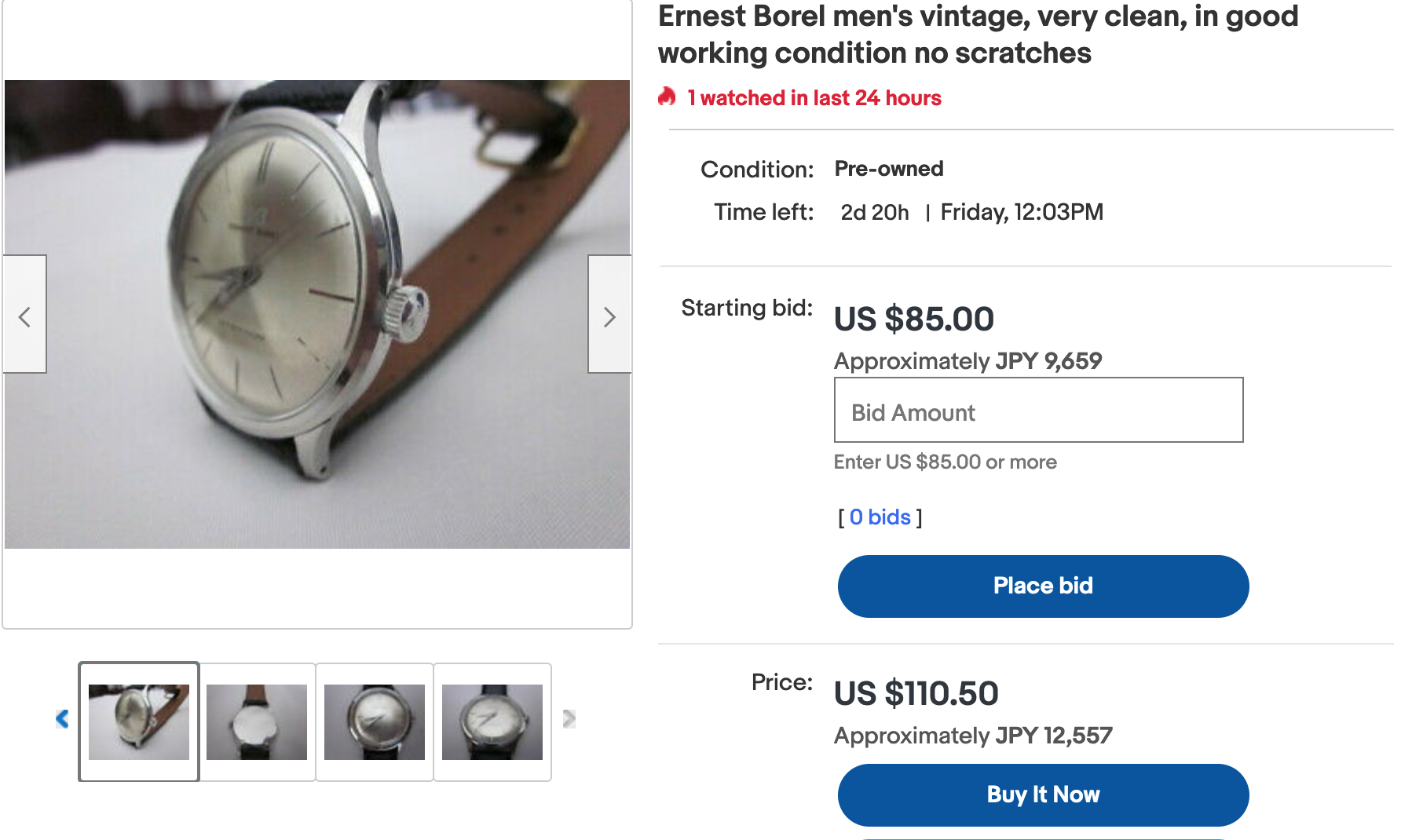This screenshot has width=1412, height=840.
Task: Click the Friday, 12:03PM end time
Action: pos(1022,212)
